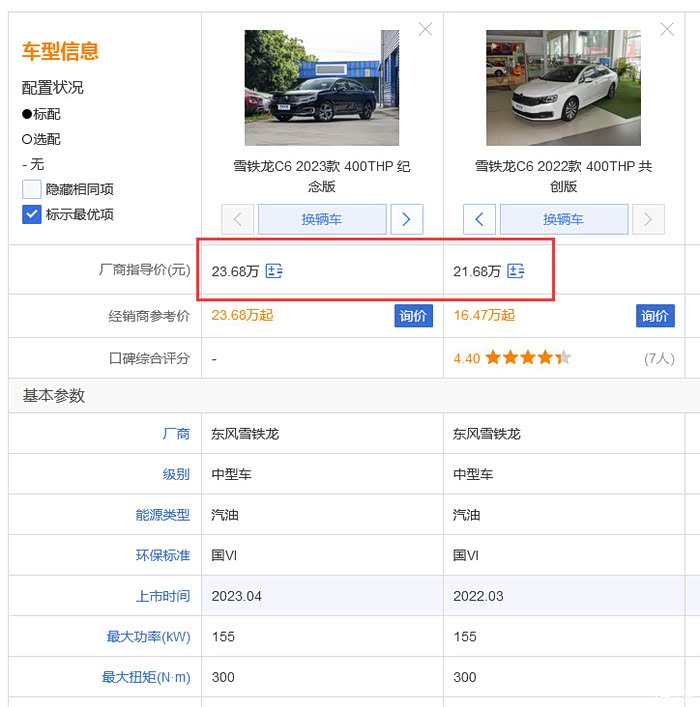Open 换辆车 selector for 2023款 C6

point(322,219)
